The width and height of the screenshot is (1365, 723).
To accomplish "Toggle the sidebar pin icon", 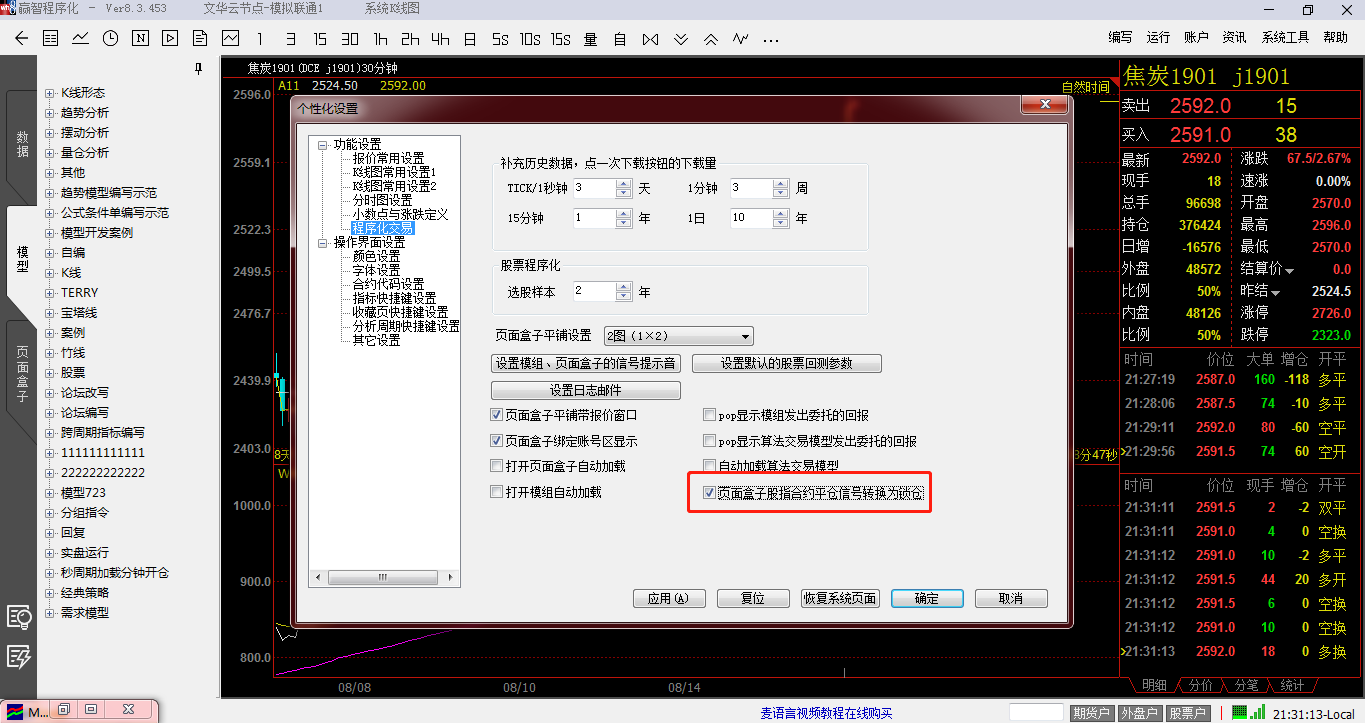I will 199,68.
